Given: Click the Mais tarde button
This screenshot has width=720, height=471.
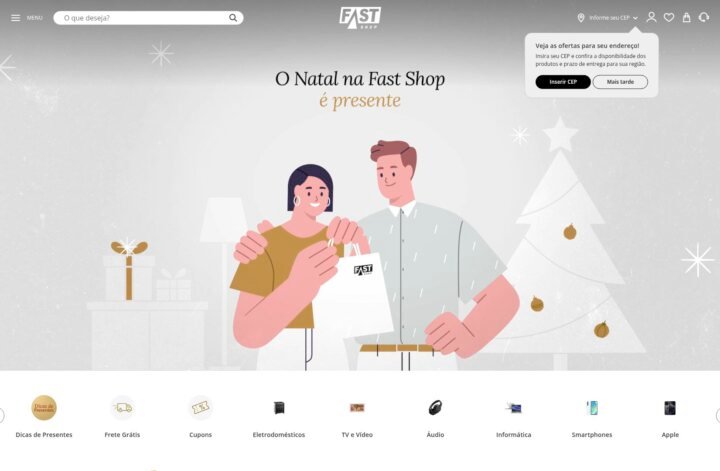Looking at the screenshot, I should (620, 82).
